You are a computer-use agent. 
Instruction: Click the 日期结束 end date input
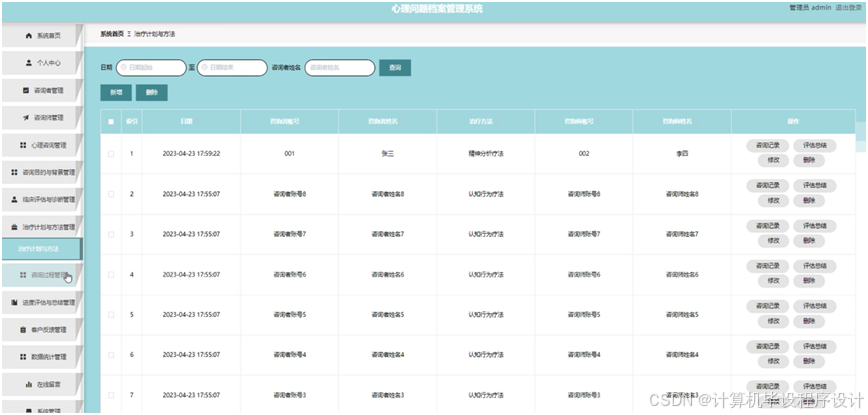coord(232,68)
